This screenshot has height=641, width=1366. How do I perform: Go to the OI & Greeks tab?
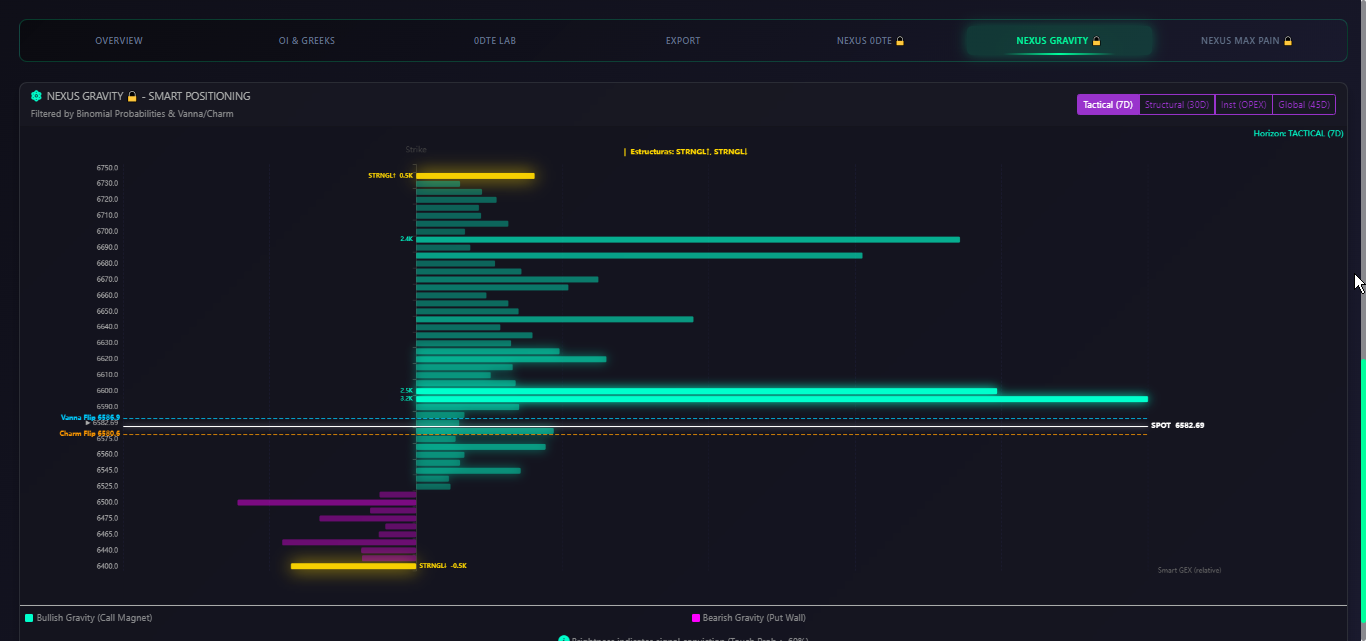[x=307, y=41]
